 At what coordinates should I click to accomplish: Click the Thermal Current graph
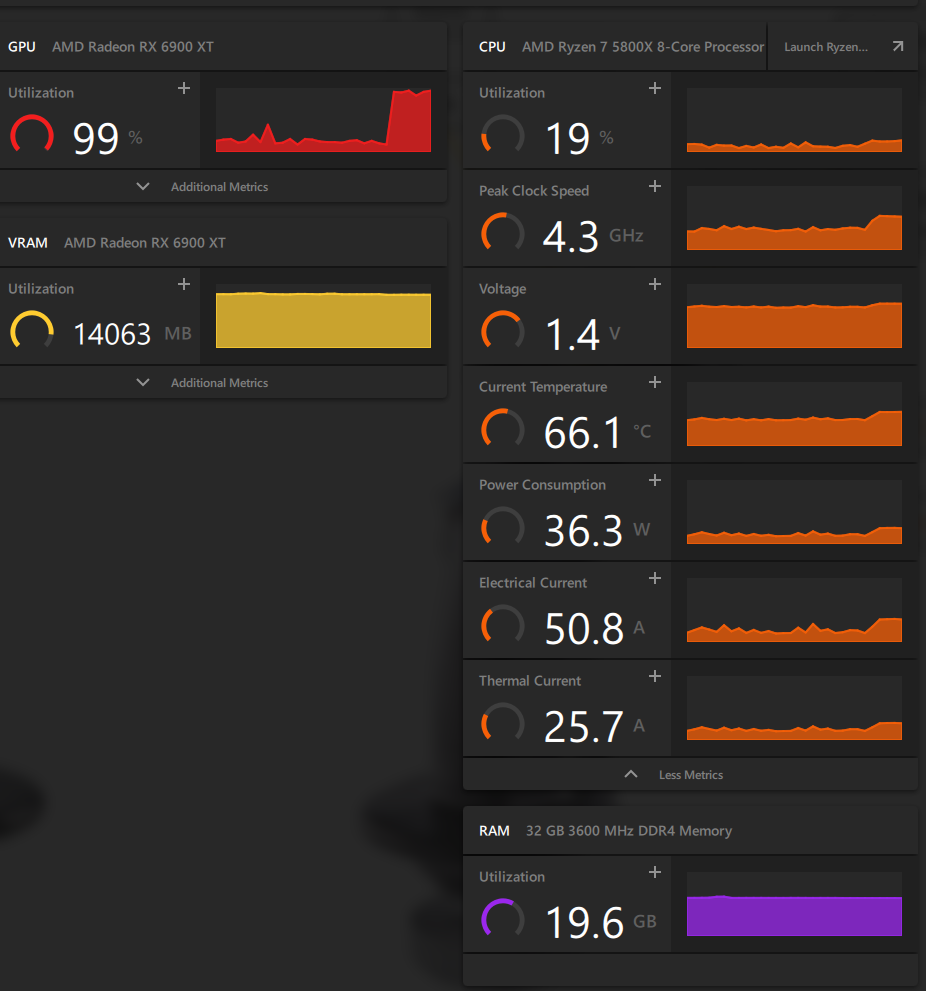coord(795,708)
